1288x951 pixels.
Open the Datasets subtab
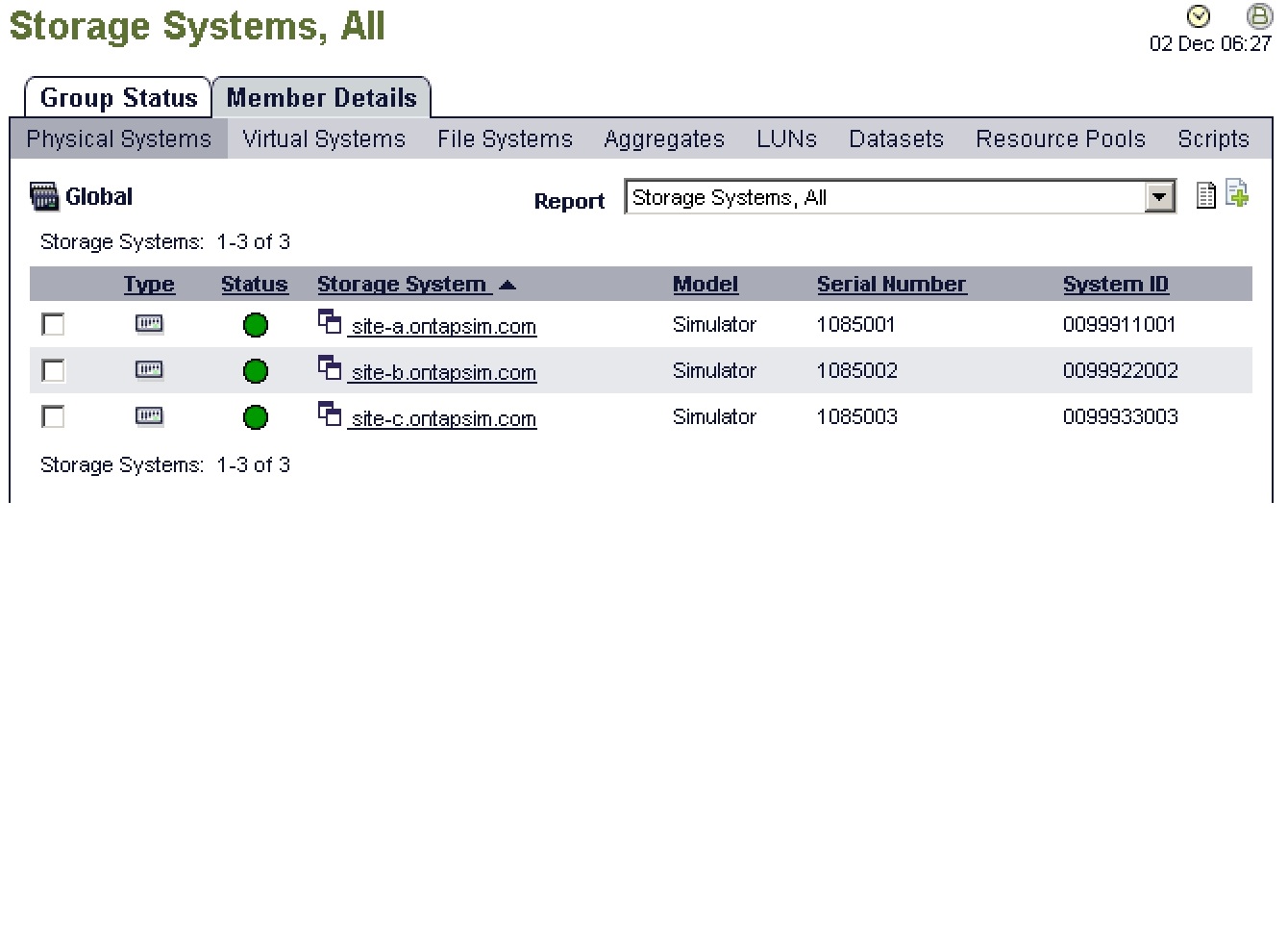(x=896, y=139)
